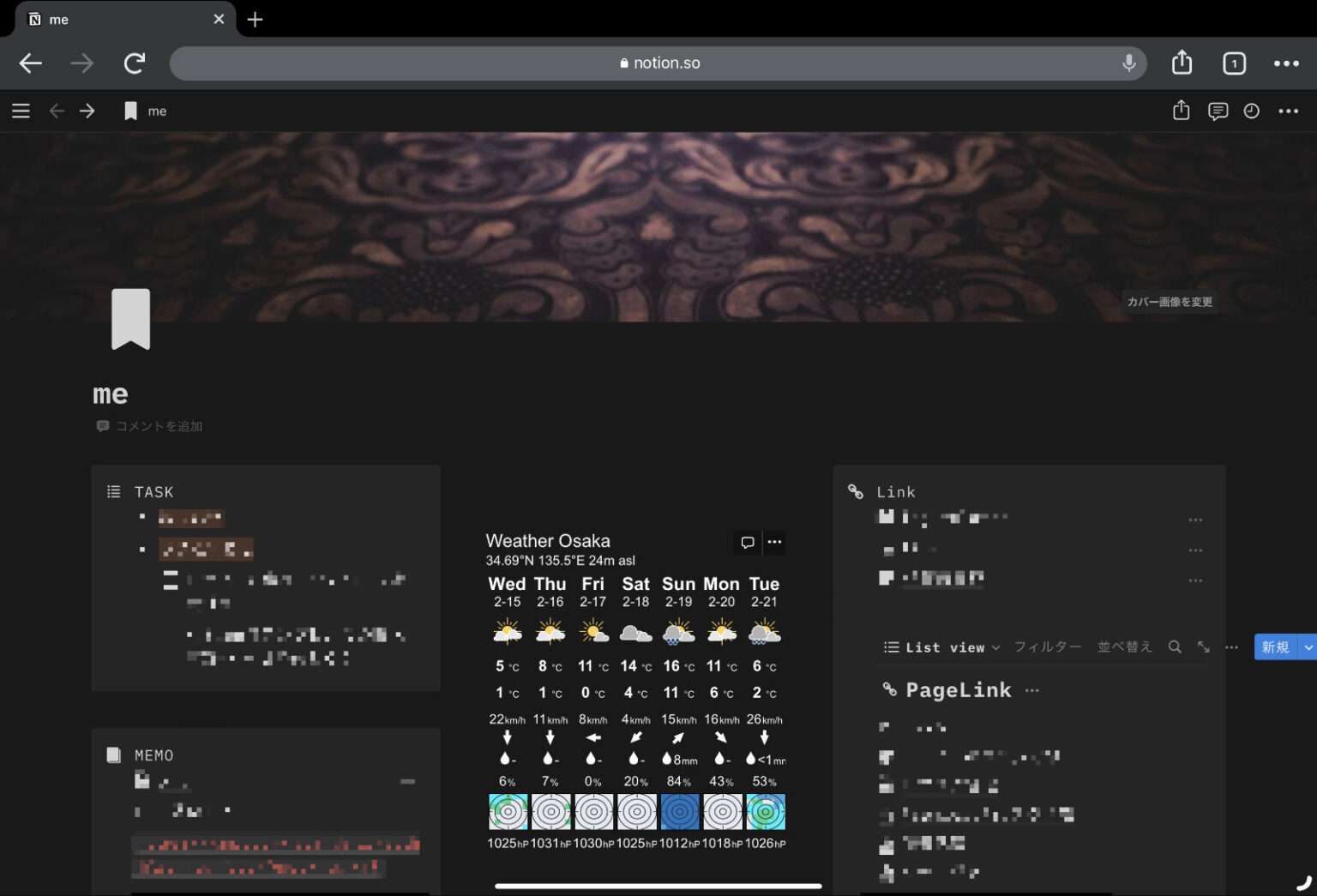The height and width of the screenshot is (896, 1317).
Task: Select the フィルター menu option
Action: pos(1047,647)
